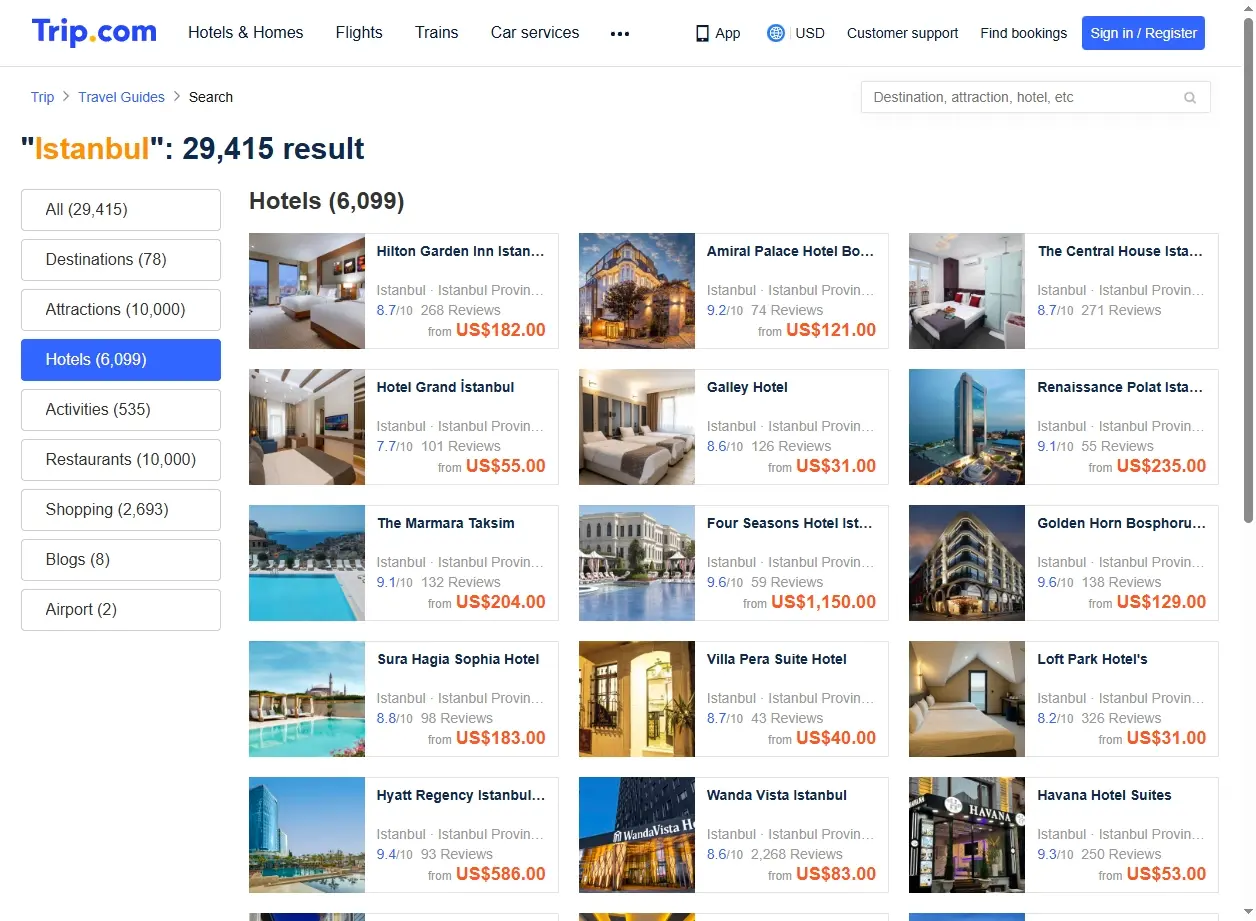Click Havana Hotel Suites title
Viewport: 1256px width, 921px height.
point(1104,796)
